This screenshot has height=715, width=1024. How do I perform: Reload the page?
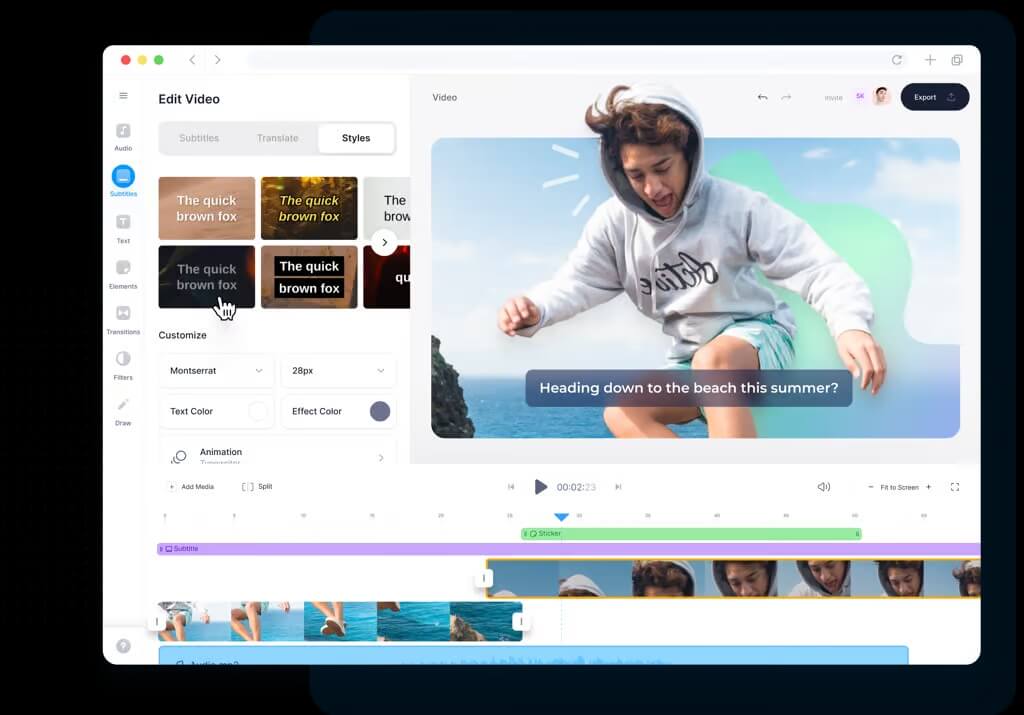coord(897,59)
